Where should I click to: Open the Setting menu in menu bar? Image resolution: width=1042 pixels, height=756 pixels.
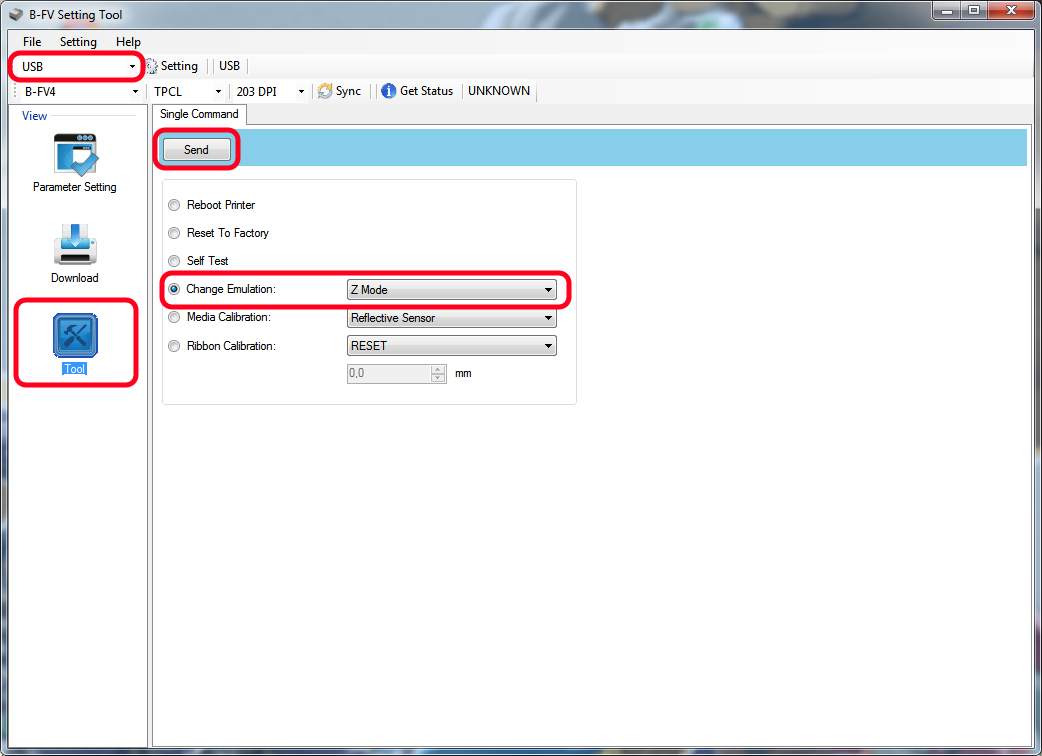point(78,41)
